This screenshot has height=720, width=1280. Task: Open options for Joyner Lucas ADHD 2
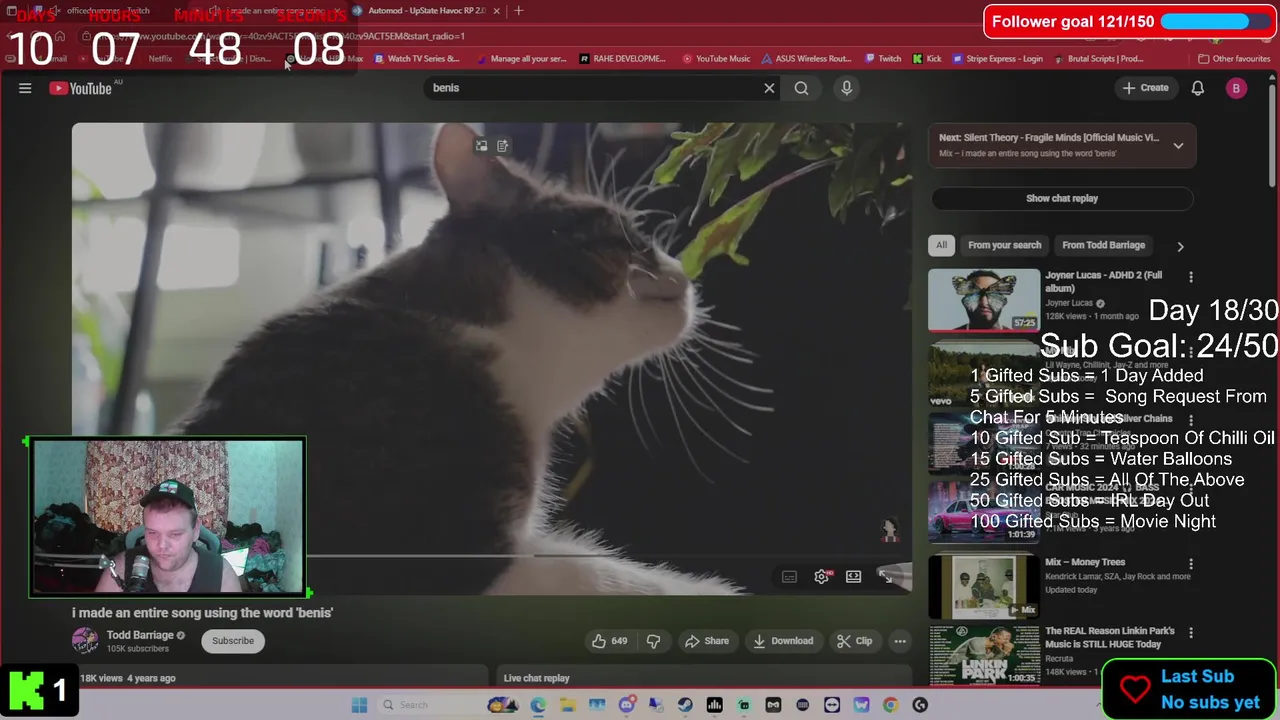pyautogui.click(x=1190, y=276)
